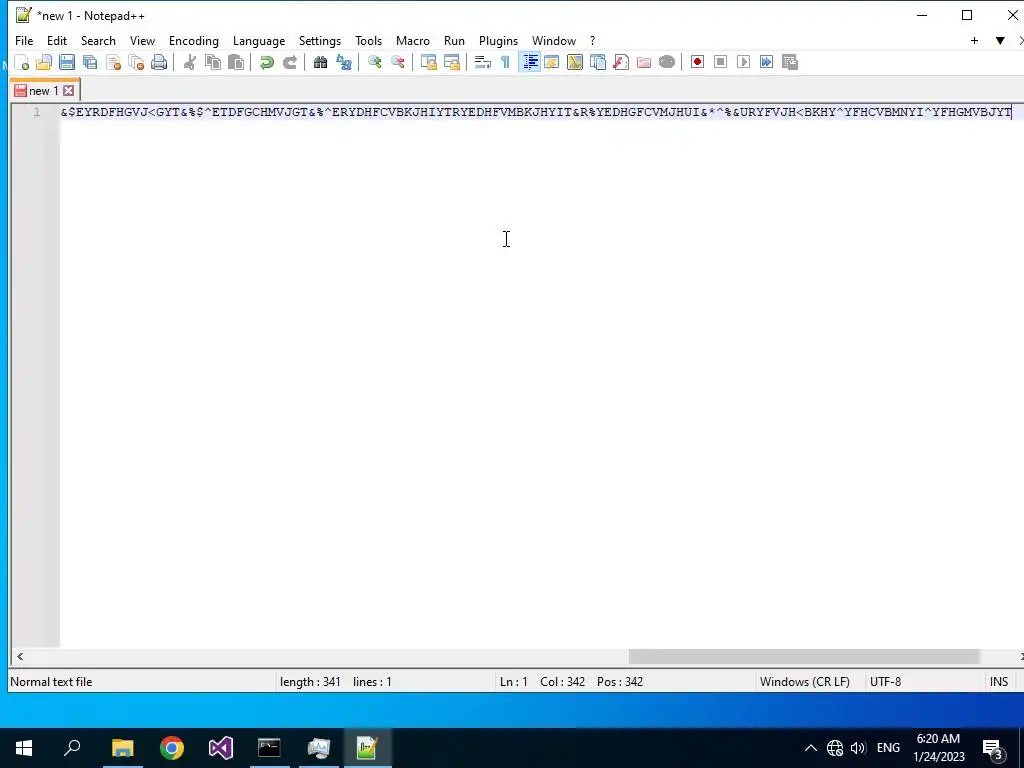Viewport: 1024px width, 768px height.
Task: Open the Define Your Language icon
Action: (x=552, y=62)
